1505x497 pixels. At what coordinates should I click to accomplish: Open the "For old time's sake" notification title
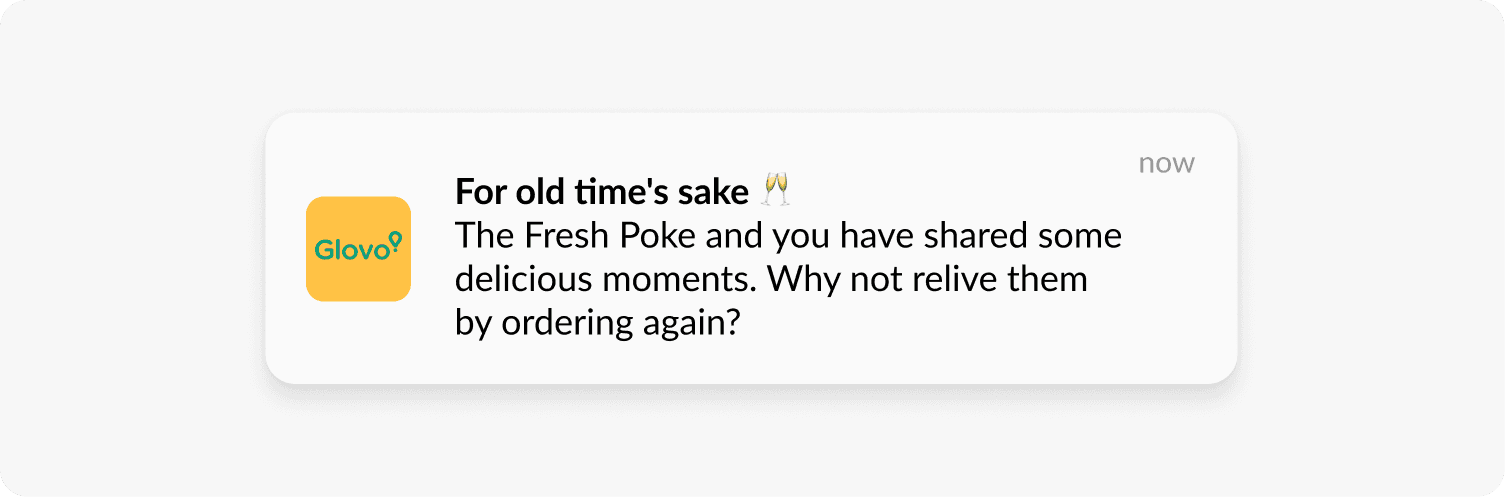click(601, 191)
